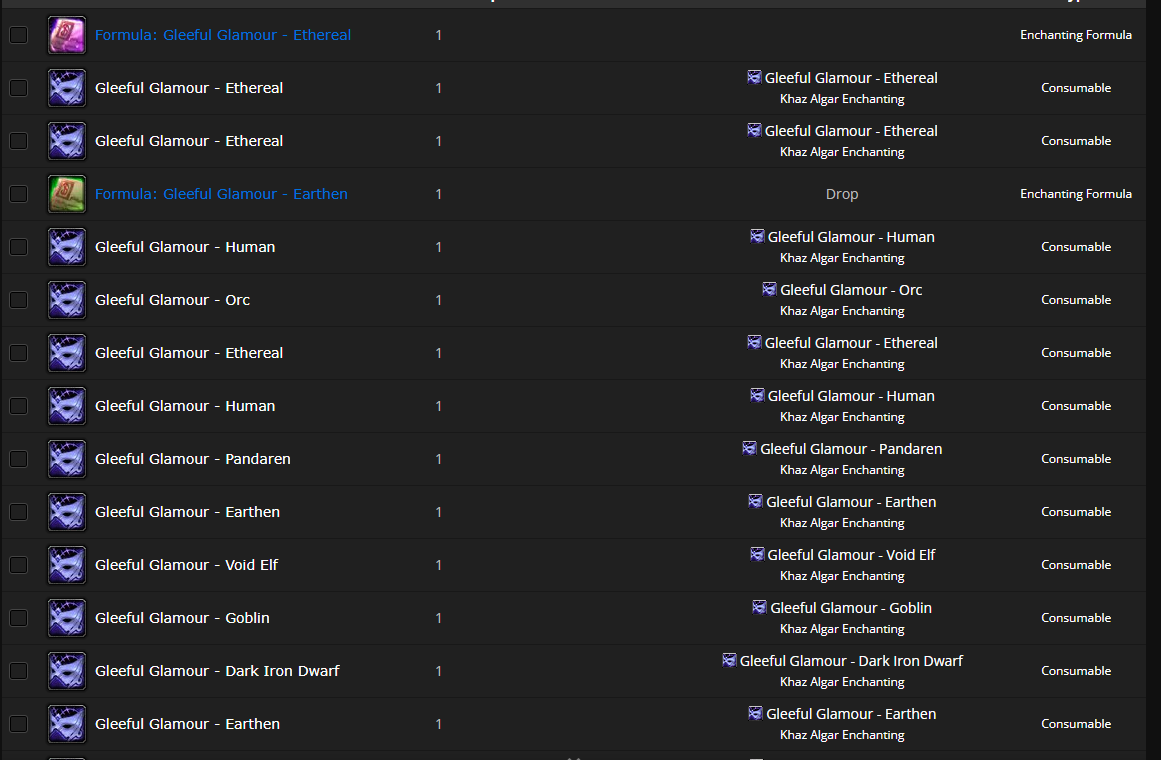Click Khaz Algar Enchanting under the Pandaren source
The width and height of the screenshot is (1161, 760).
click(x=842, y=470)
